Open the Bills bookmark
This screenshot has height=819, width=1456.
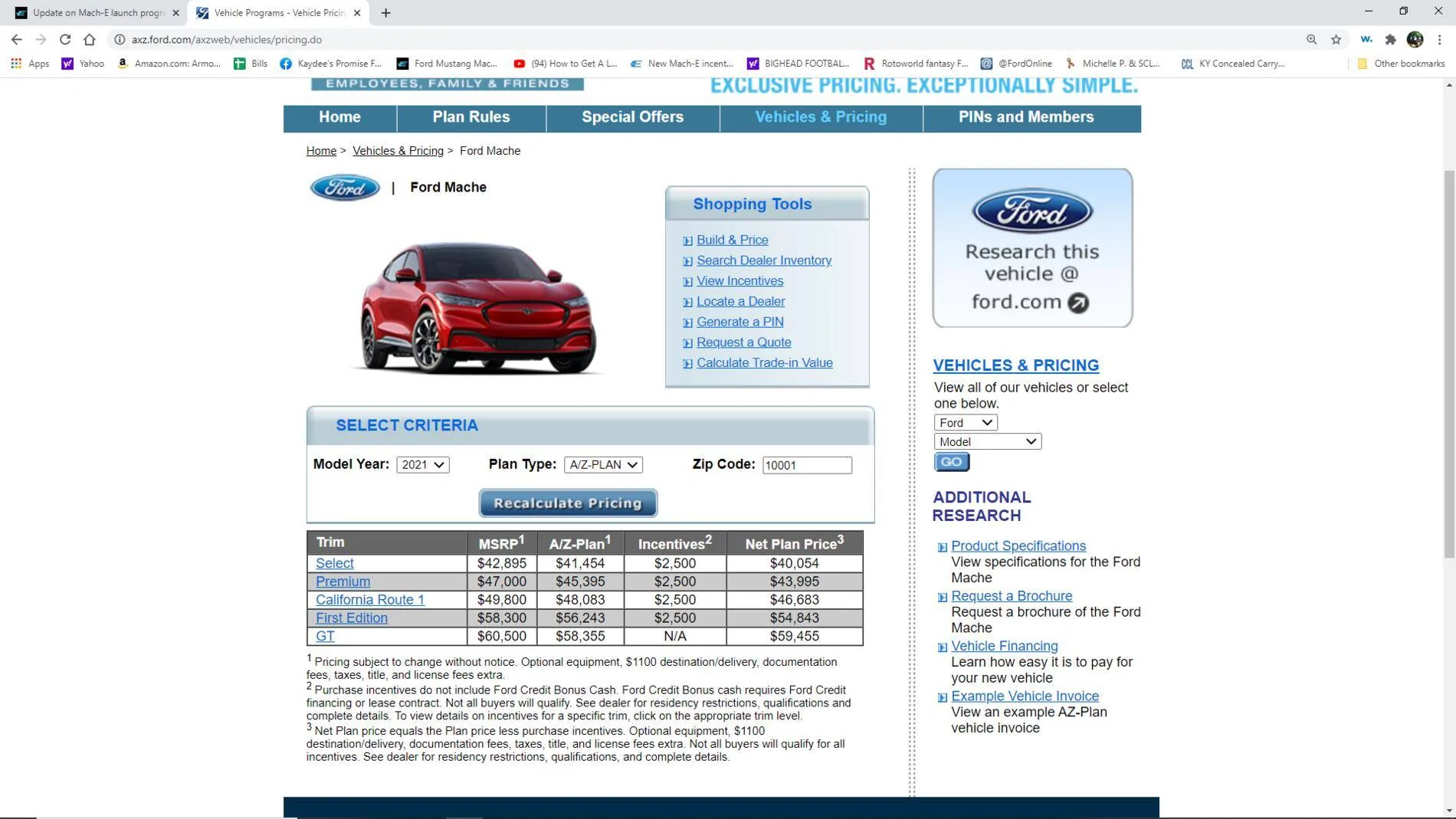point(251,64)
